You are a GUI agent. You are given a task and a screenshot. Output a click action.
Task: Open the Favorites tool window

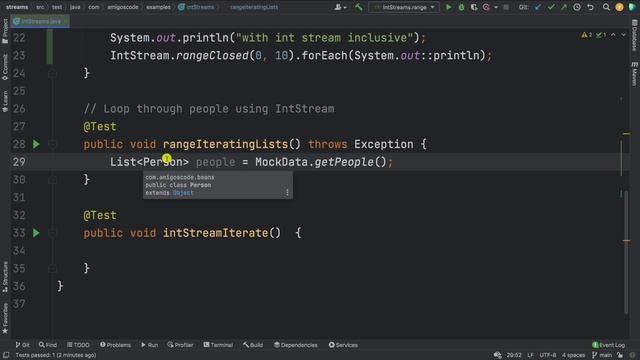pos(5,318)
